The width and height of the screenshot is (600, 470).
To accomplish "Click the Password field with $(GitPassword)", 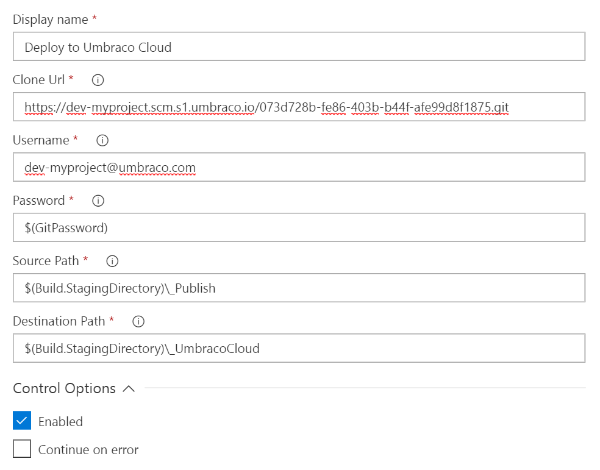I will [299, 228].
